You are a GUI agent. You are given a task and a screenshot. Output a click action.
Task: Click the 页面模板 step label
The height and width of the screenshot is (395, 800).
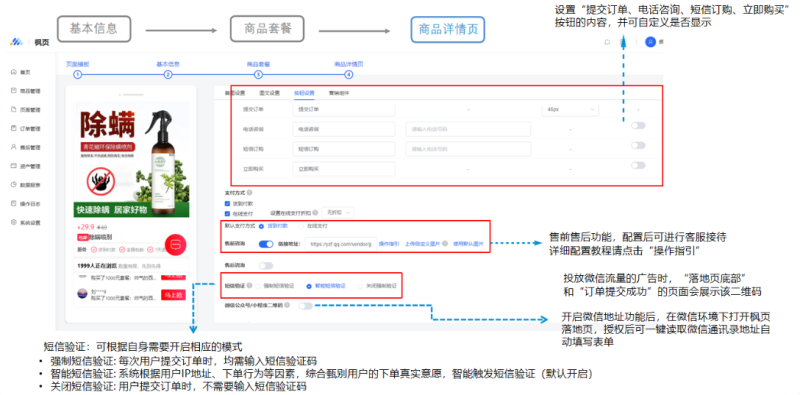(78, 64)
